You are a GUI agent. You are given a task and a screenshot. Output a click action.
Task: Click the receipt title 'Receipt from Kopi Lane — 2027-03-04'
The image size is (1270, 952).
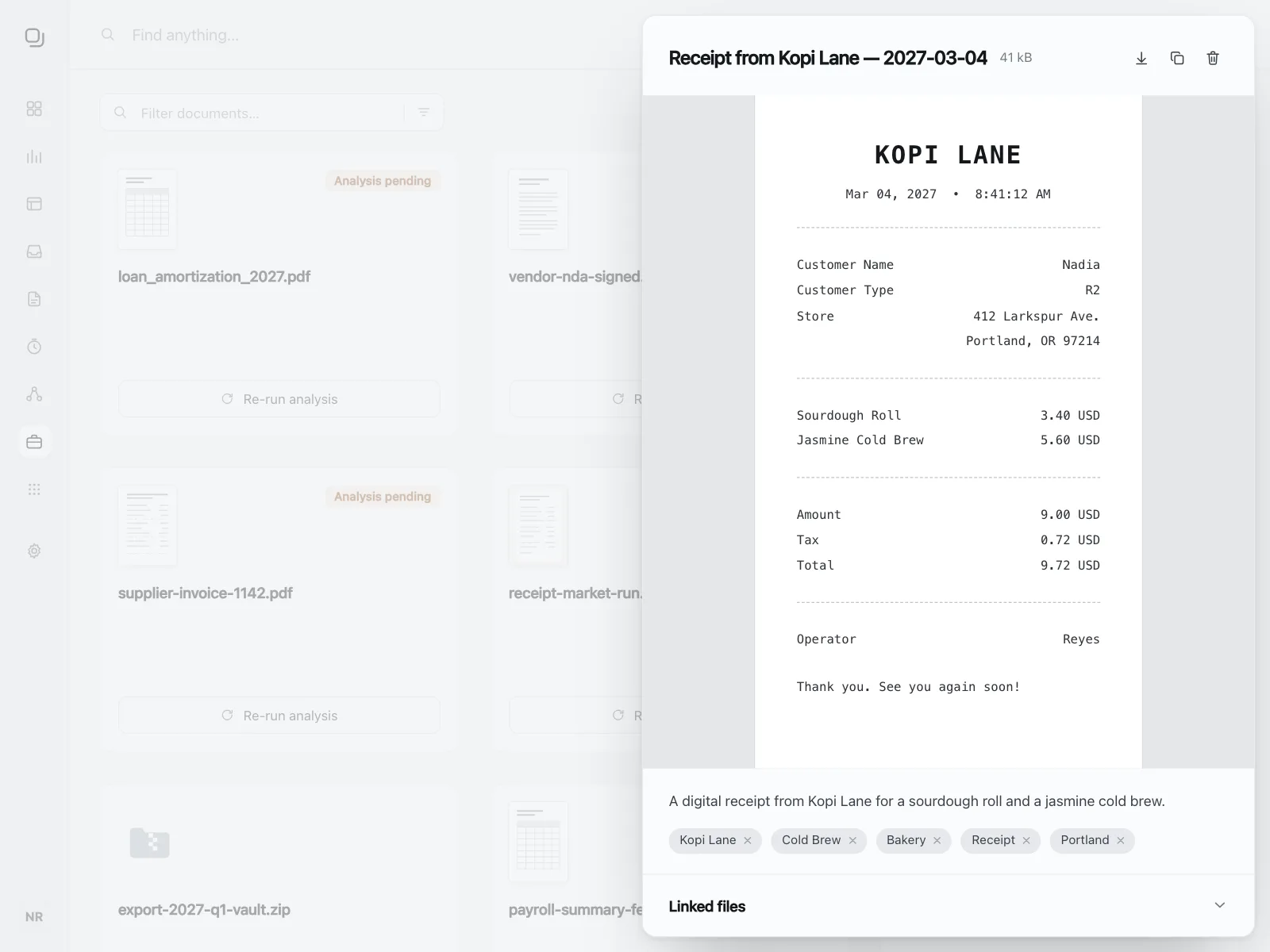click(828, 58)
